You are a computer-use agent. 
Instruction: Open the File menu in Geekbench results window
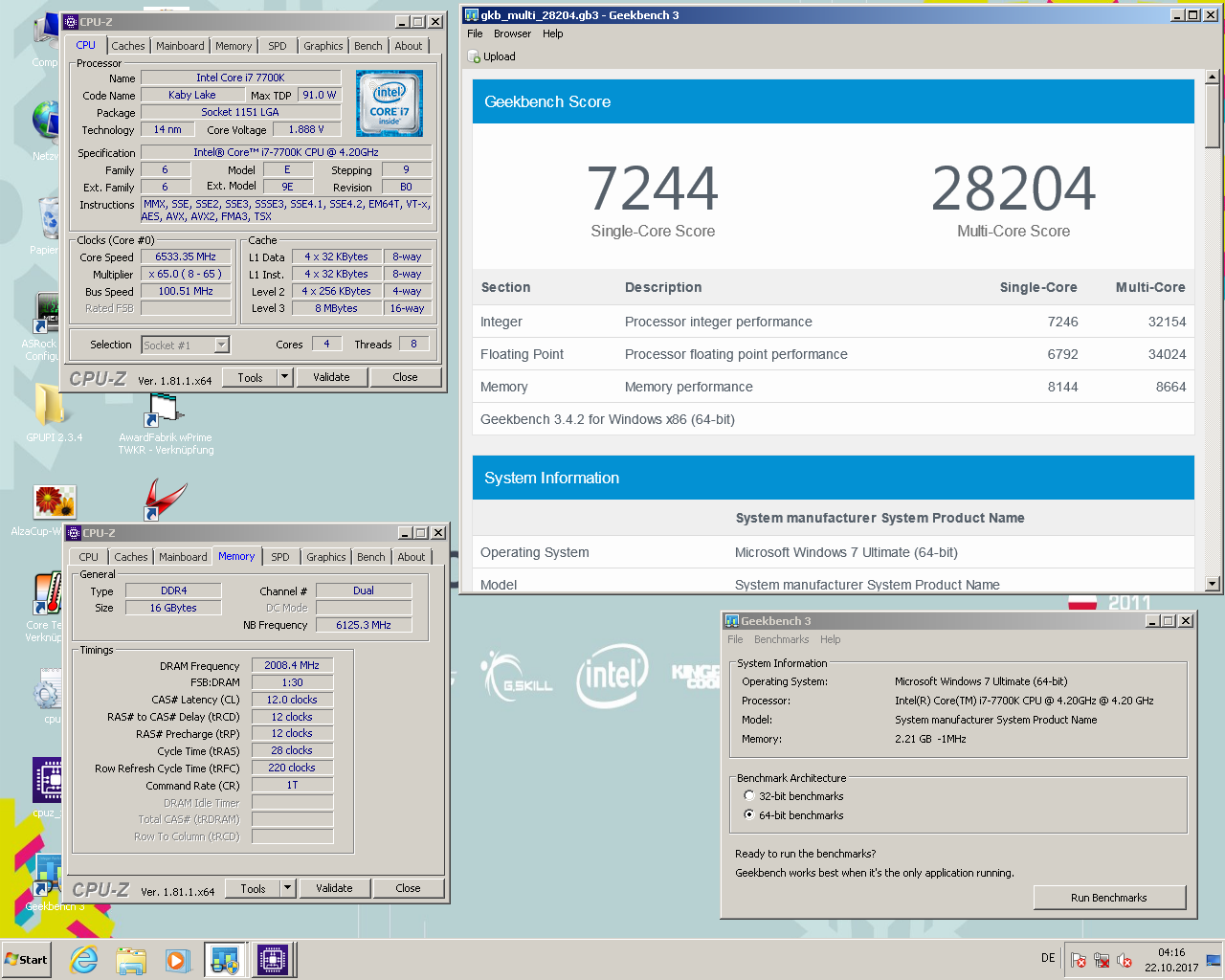coord(475,33)
